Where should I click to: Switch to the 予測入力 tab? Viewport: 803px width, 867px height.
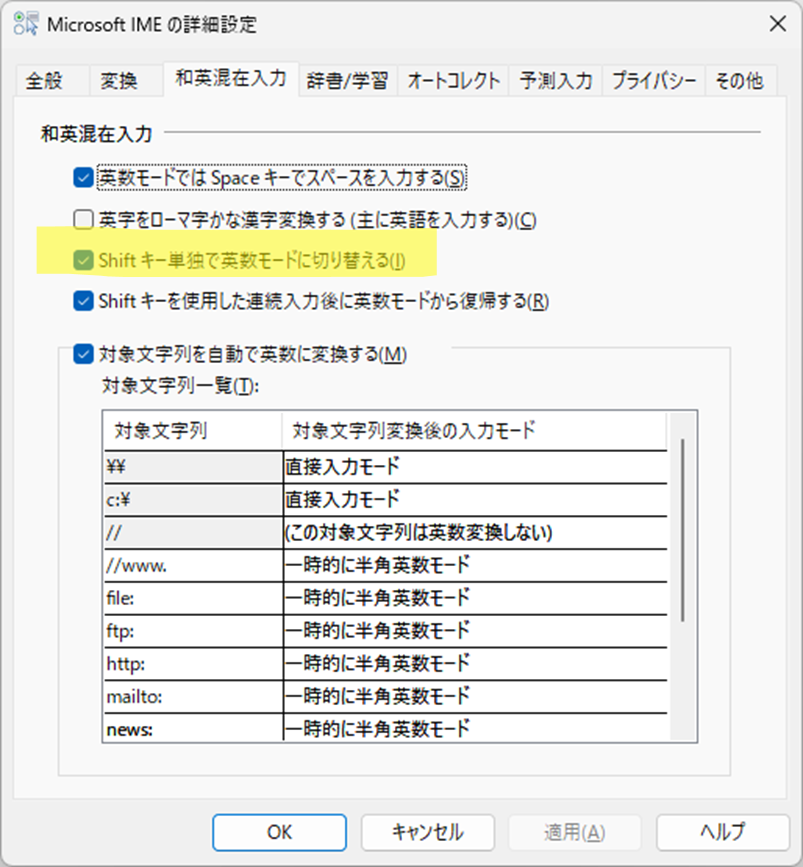coord(556,81)
